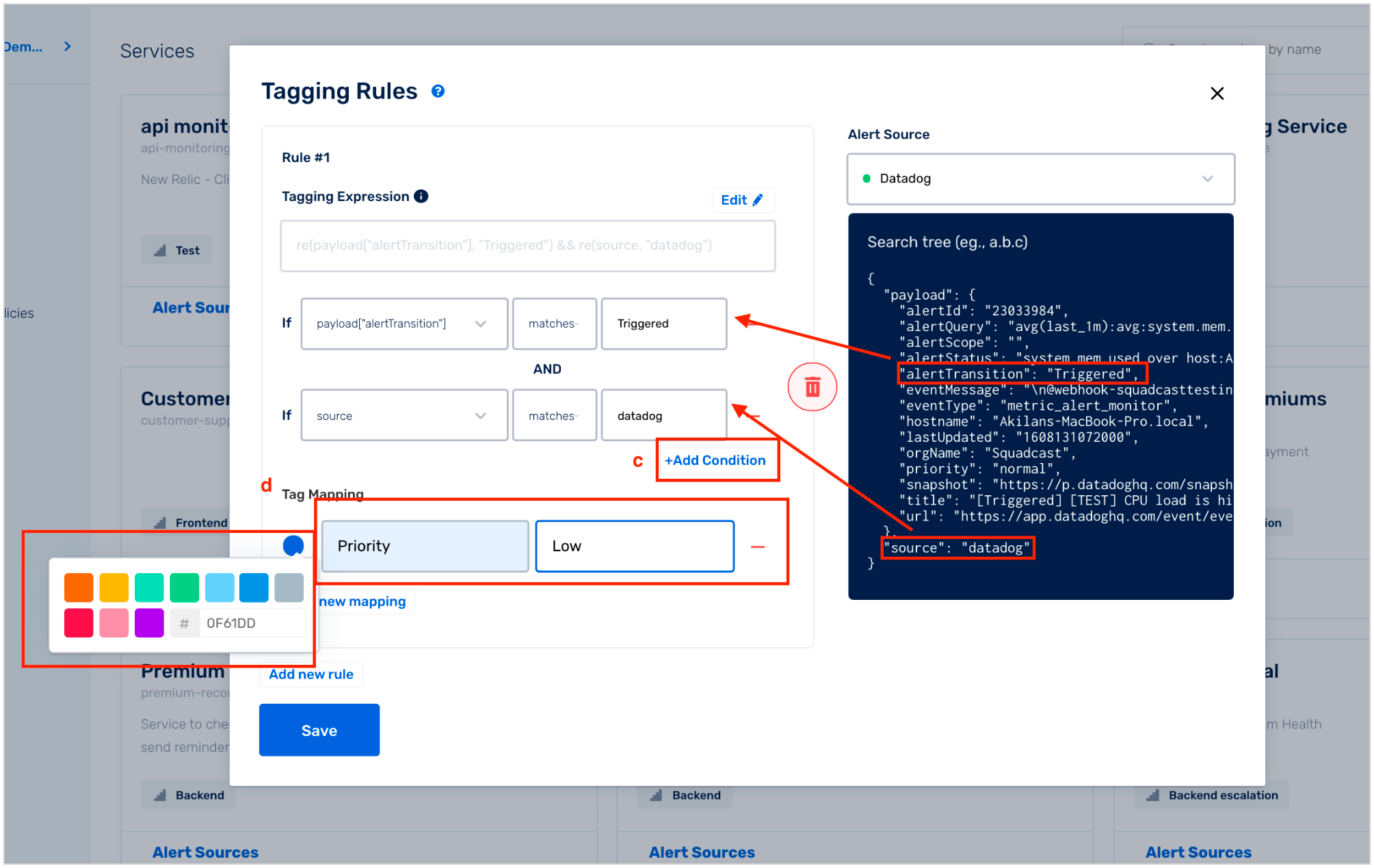Select the light blue color swatch

(x=220, y=588)
